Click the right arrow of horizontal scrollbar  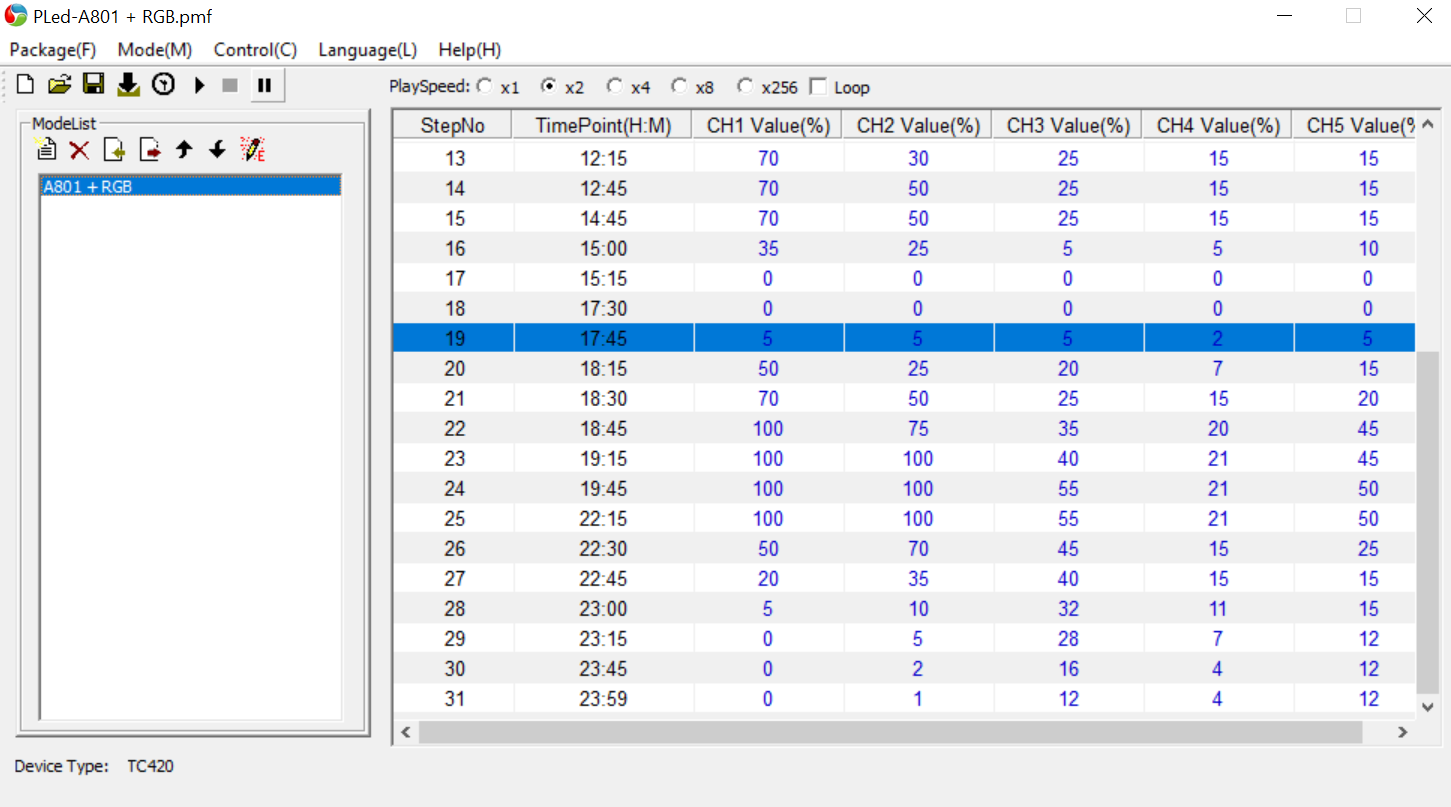click(x=1402, y=732)
